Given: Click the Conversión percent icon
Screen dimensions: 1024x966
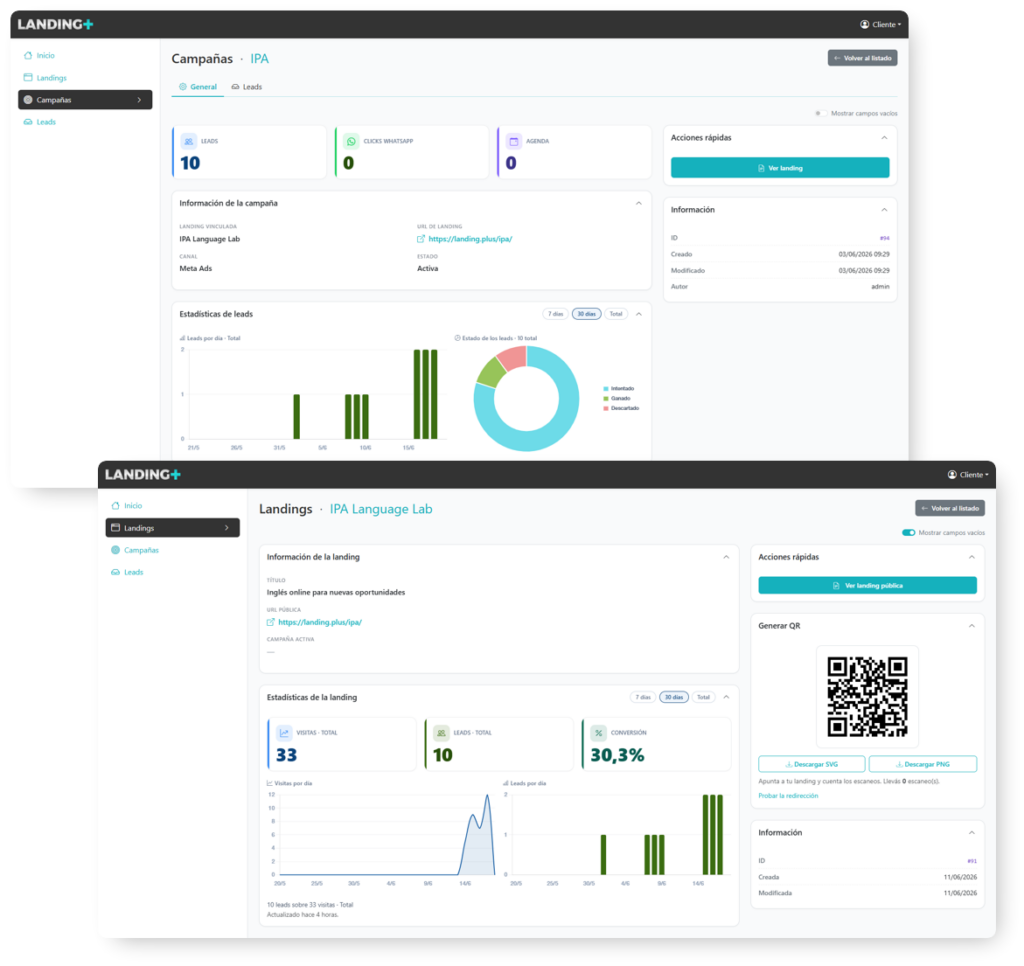Looking at the screenshot, I should click(x=598, y=733).
